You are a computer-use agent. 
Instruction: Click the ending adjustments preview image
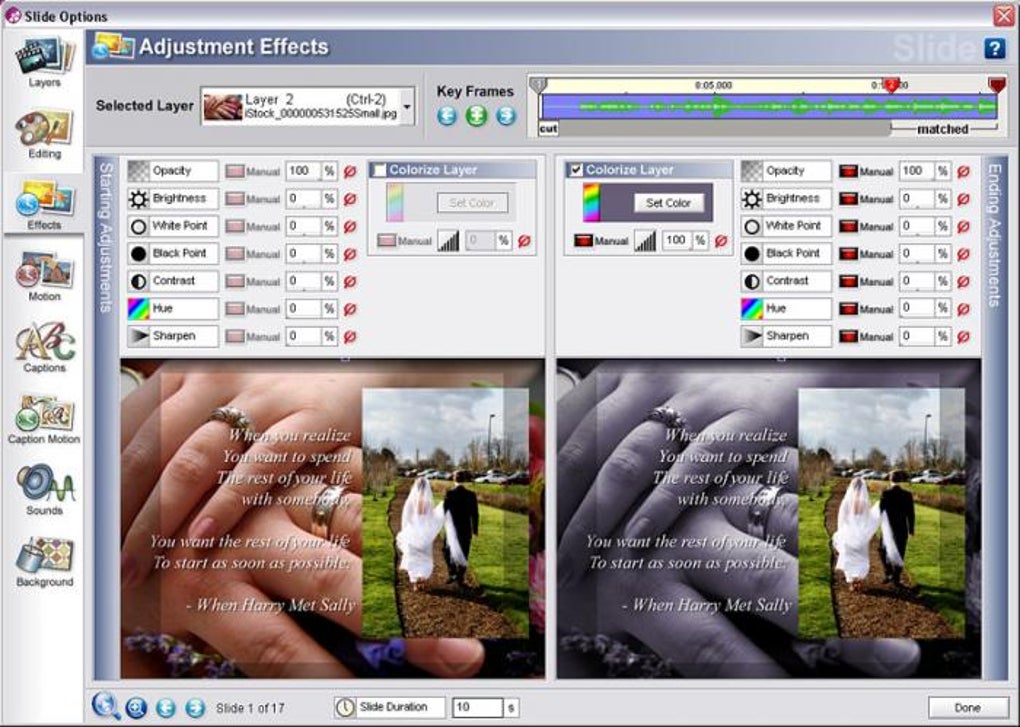769,519
